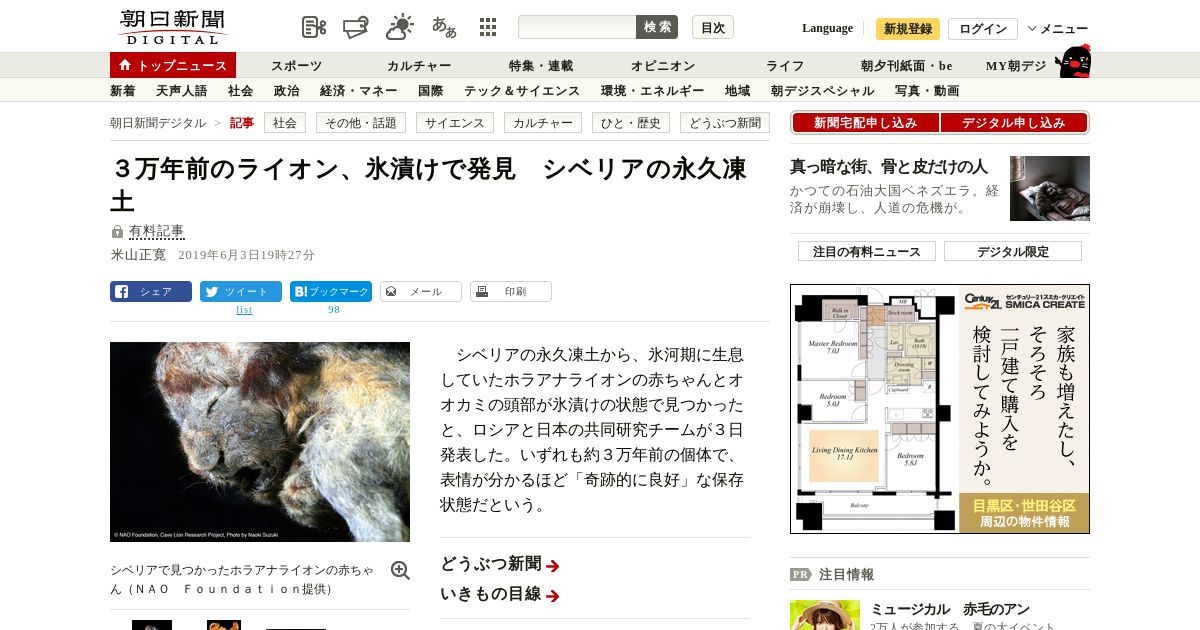This screenshot has width=1200, height=630.
Task: Send the article by mail
Action: (x=421, y=292)
